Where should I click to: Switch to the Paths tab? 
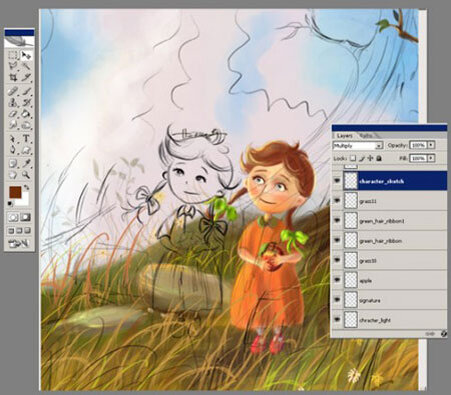coord(367,136)
